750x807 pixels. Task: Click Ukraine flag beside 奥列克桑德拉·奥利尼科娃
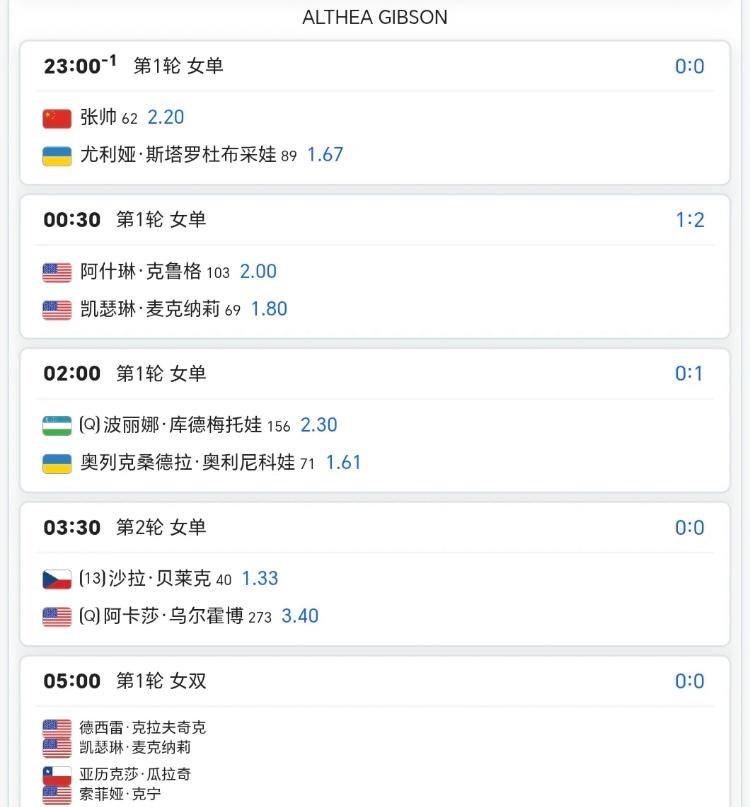pyautogui.click(x=57, y=463)
